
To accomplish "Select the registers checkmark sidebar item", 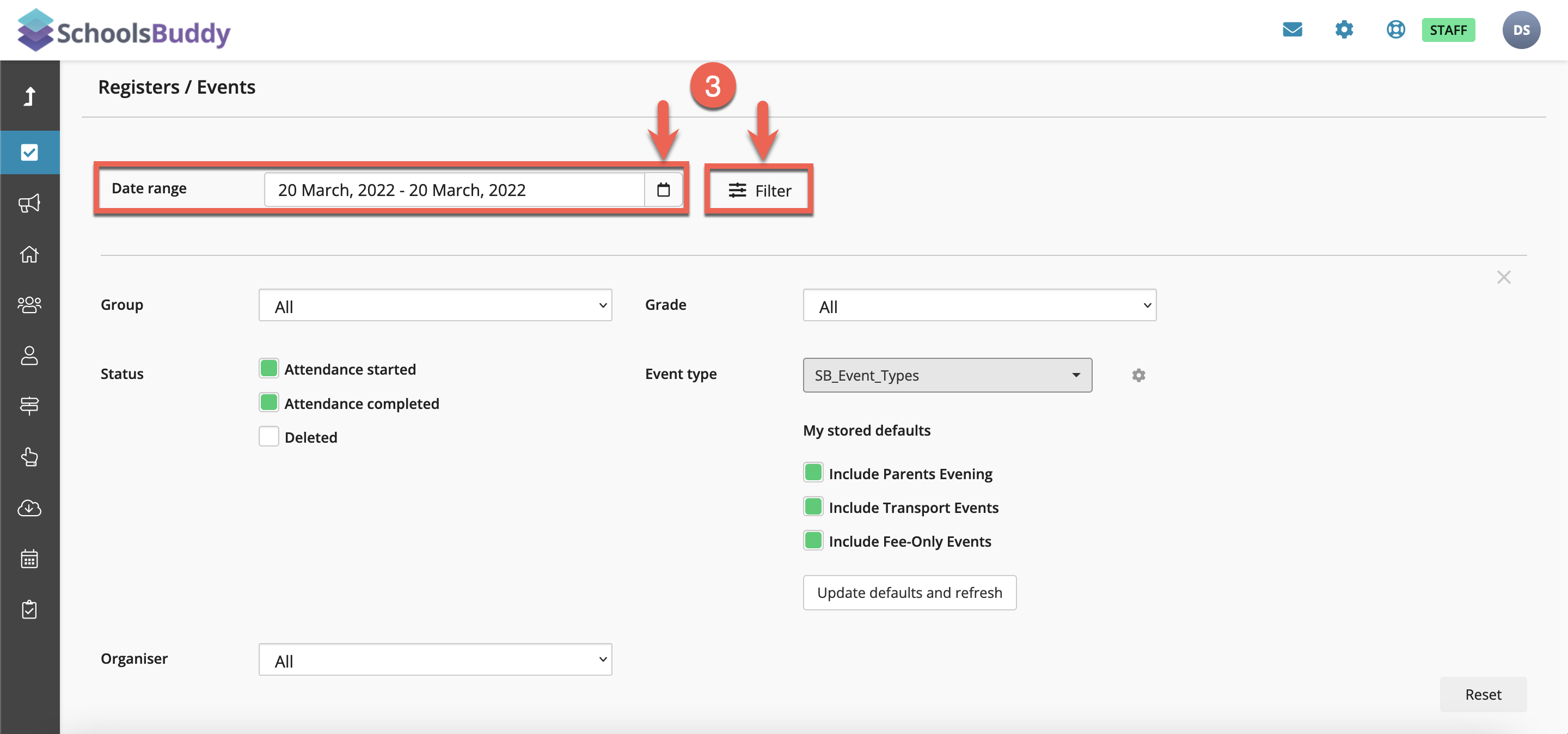I will (29, 152).
